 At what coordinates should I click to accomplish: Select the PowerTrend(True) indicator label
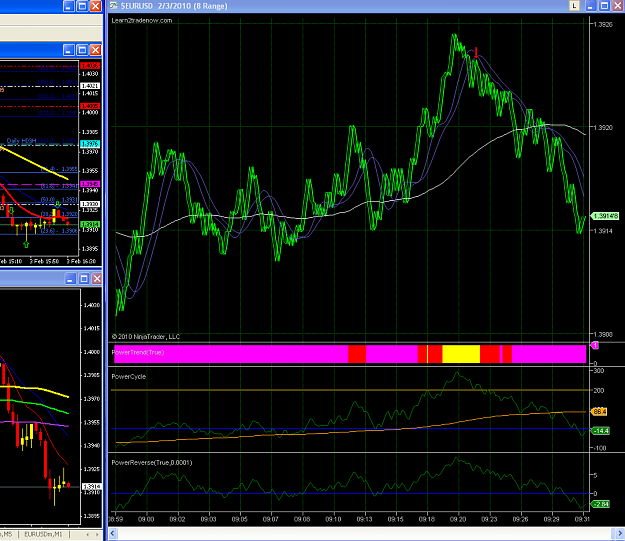(138, 352)
